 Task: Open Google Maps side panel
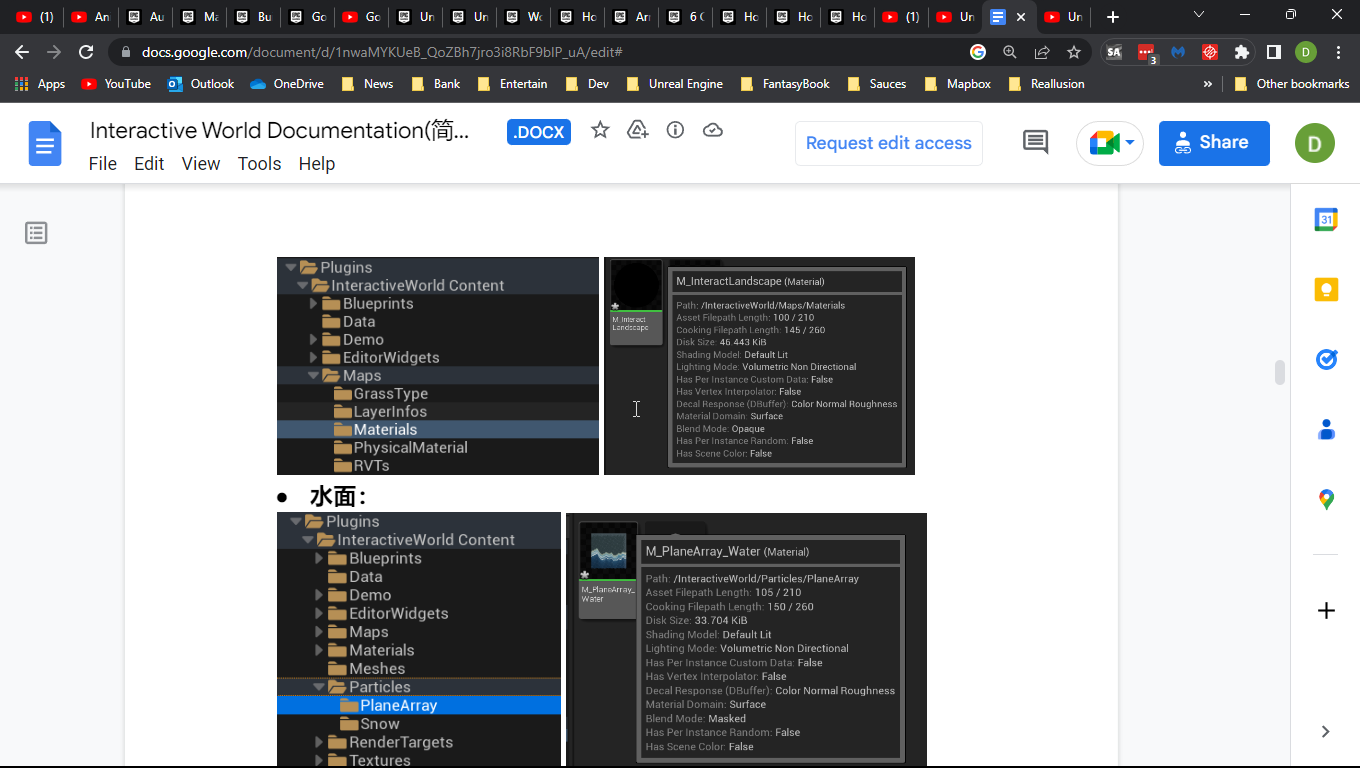coord(1326,499)
